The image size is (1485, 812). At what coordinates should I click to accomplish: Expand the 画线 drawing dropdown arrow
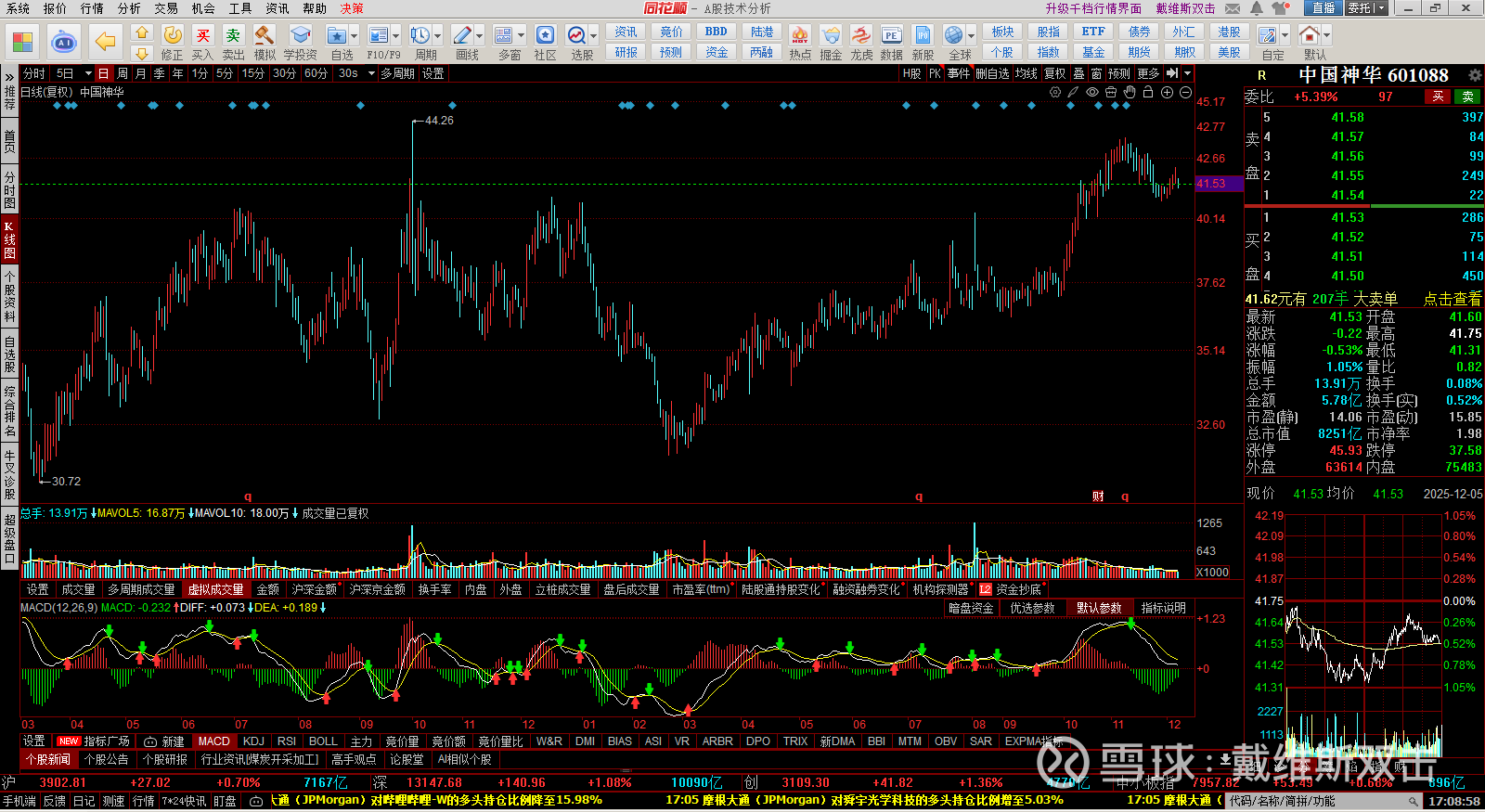479,36
